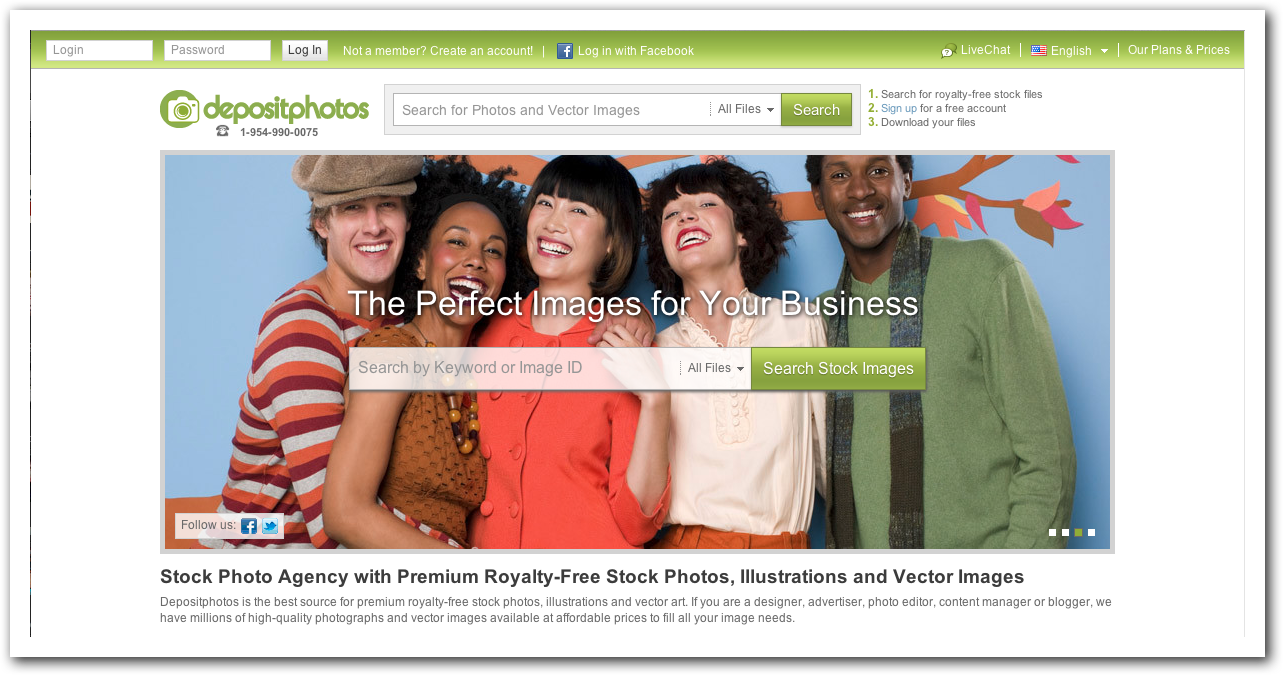Open Our Plans & Prices menu item
The width and height of the screenshot is (1283, 675).
(x=1179, y=50)
